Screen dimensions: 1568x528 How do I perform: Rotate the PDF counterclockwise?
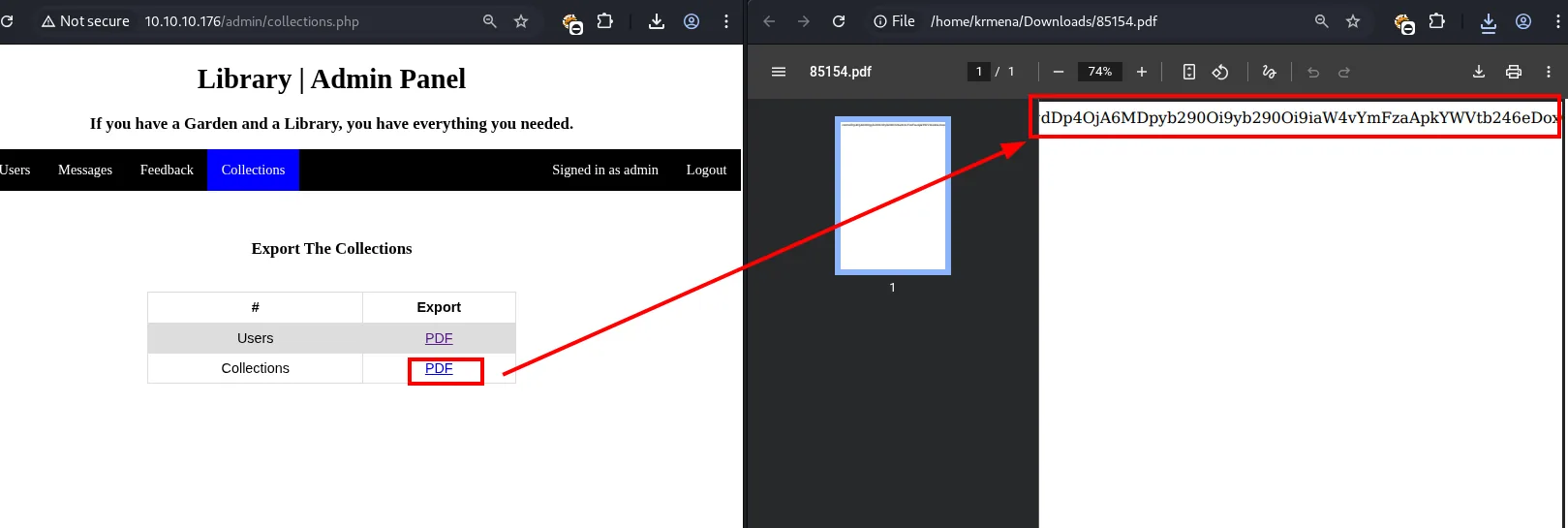pyautogui.click(x=1220, y=72)
